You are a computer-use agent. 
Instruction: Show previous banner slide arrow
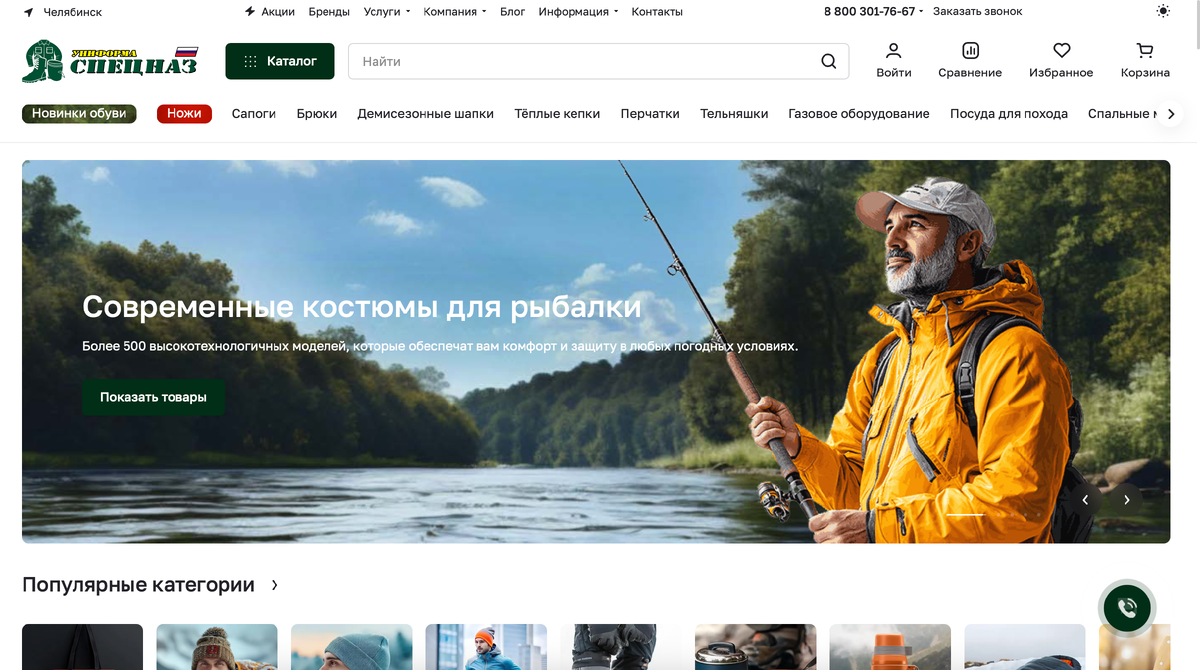1085,500
